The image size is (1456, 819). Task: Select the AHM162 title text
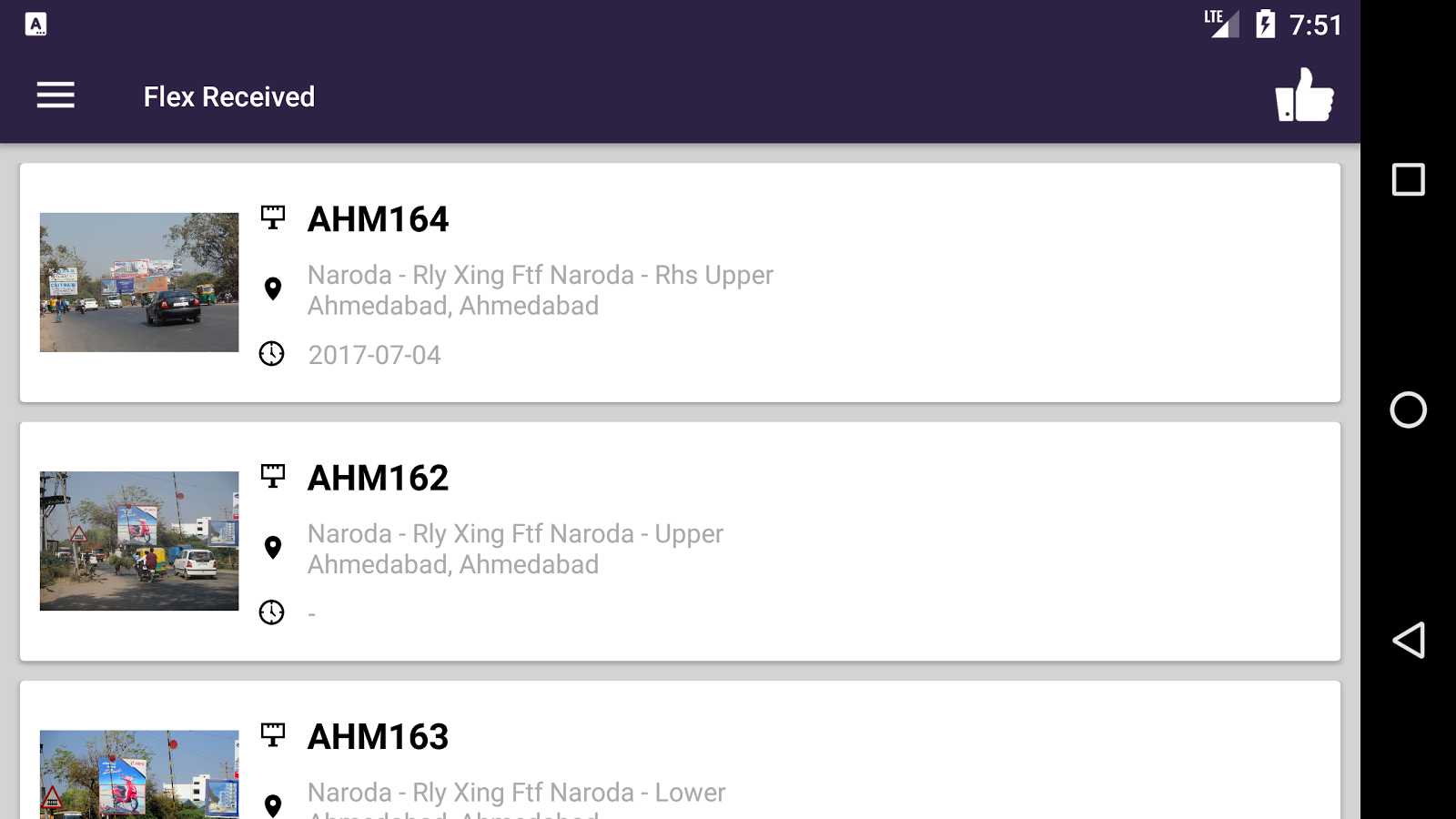tap(379, 478)
